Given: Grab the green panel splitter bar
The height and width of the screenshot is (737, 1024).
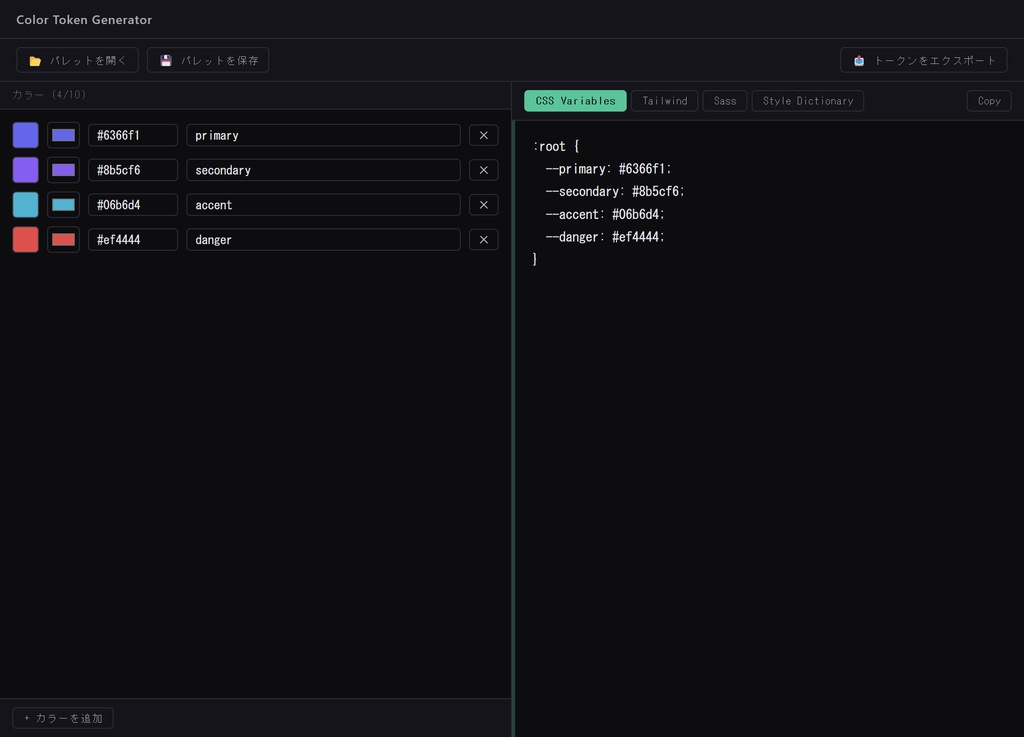Looking at the screenshot, I should pos(513,428).
